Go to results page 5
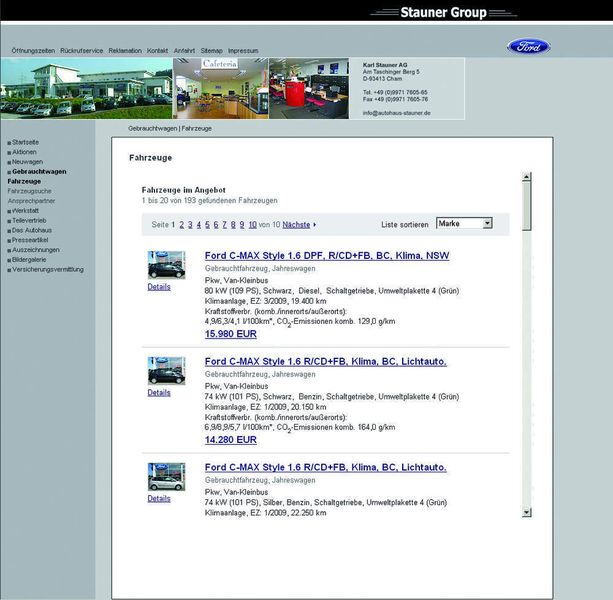613x600 pixels. (x=208, y=225)
